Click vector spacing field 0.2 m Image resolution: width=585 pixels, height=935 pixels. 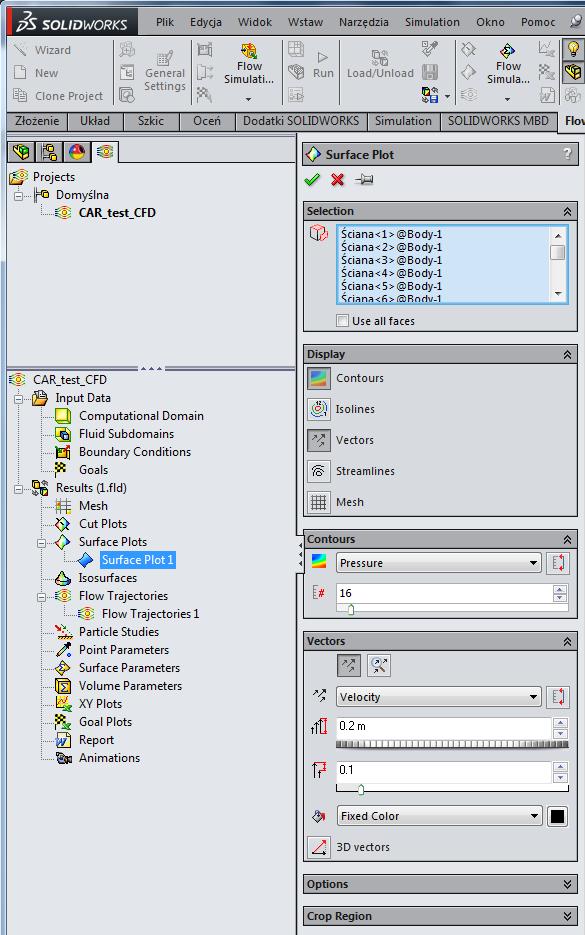pos(444,726)
